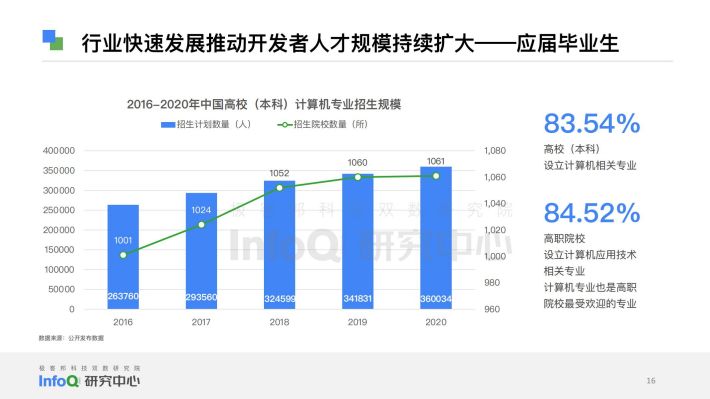Click the chart title 2016–2020年中国高校计算机专业招生规模
The width and height of the screenshot is (710, 399).
tap(264, 105)
